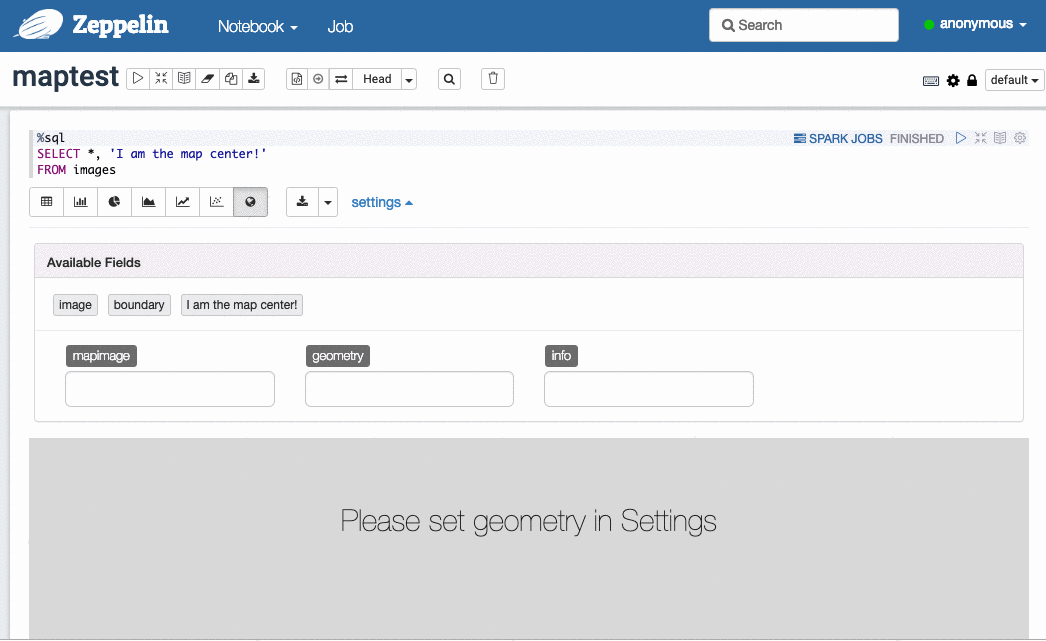Open keyboard shortcuts list icon
The width and height of the screenshot is (1046, 641).
[x=931, y=80]
